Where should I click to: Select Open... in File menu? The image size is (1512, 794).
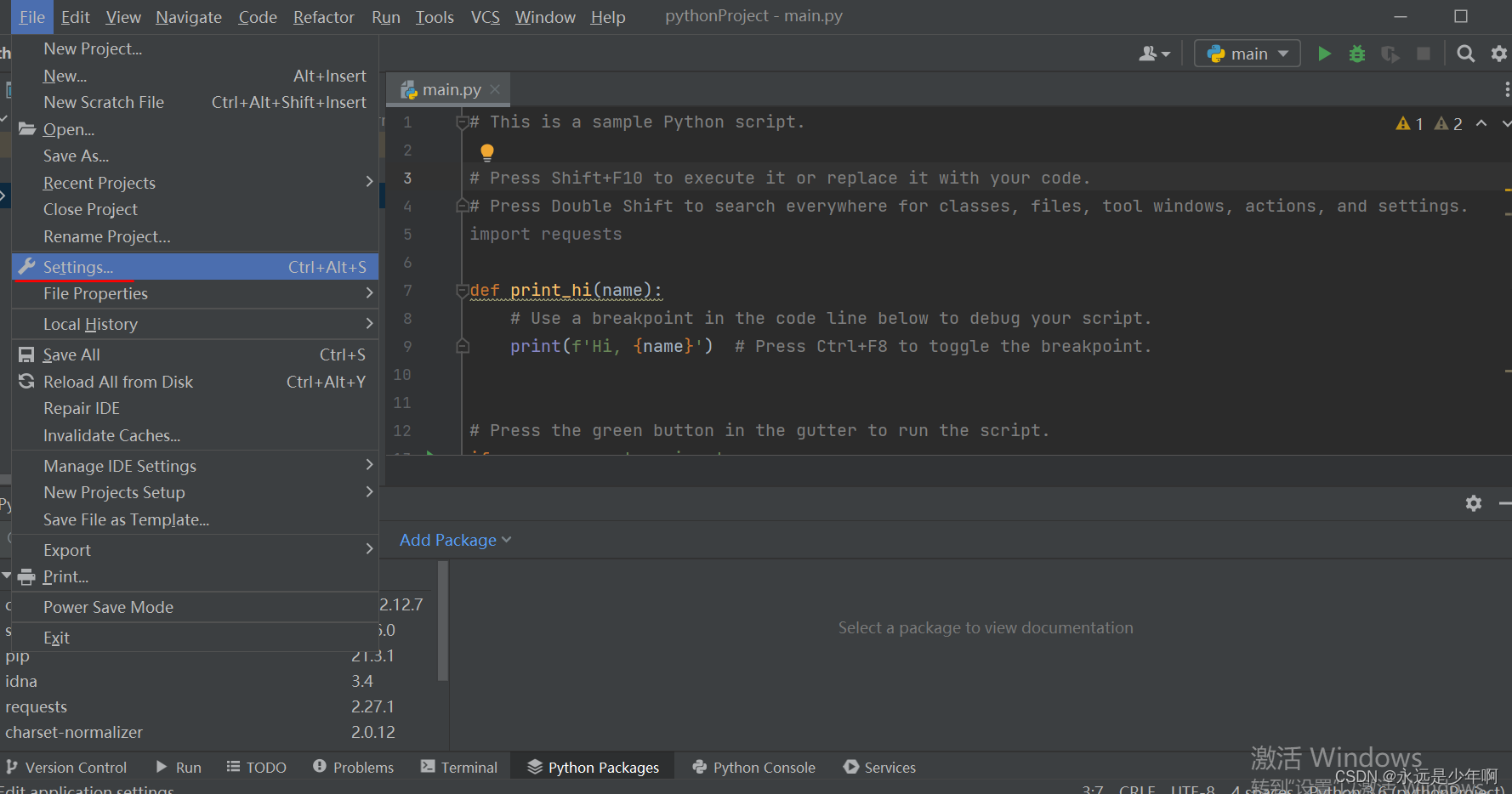click(195, 129)
